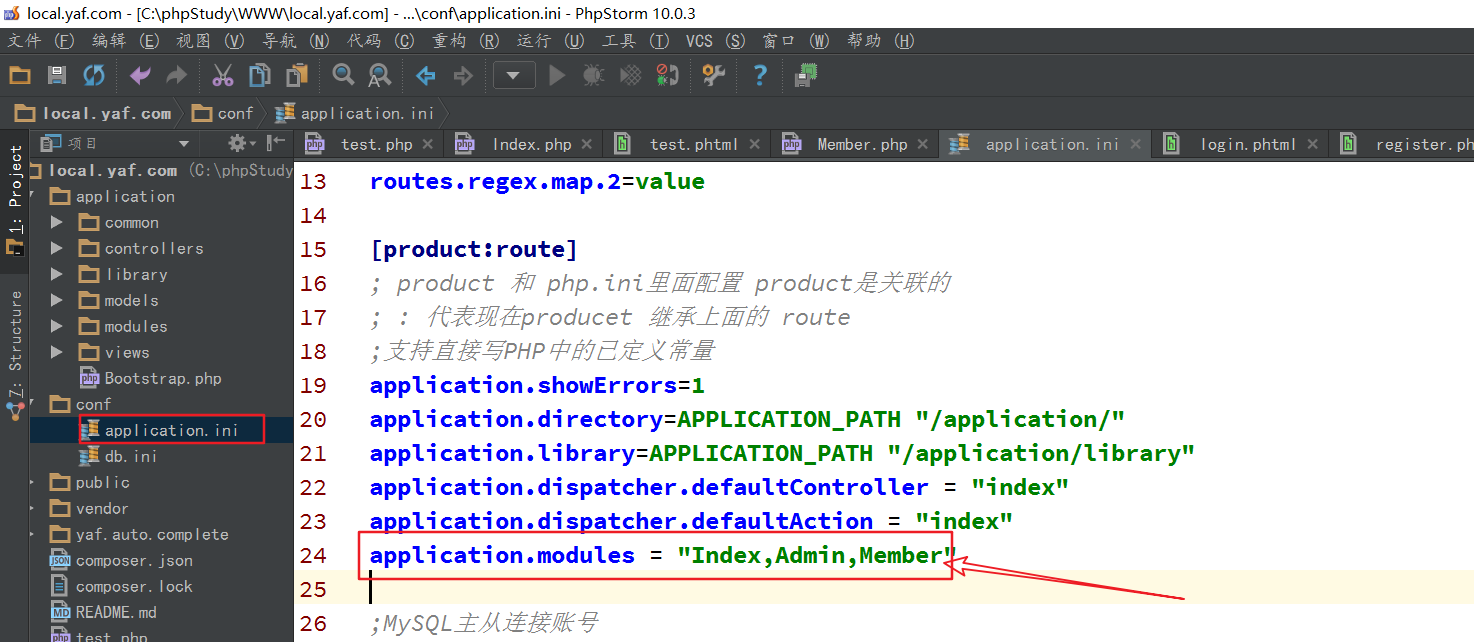The width and height of the screenshot is (1474, 642).
Task: Click conf in the breadcrumb bar
Action: [235, 114]
